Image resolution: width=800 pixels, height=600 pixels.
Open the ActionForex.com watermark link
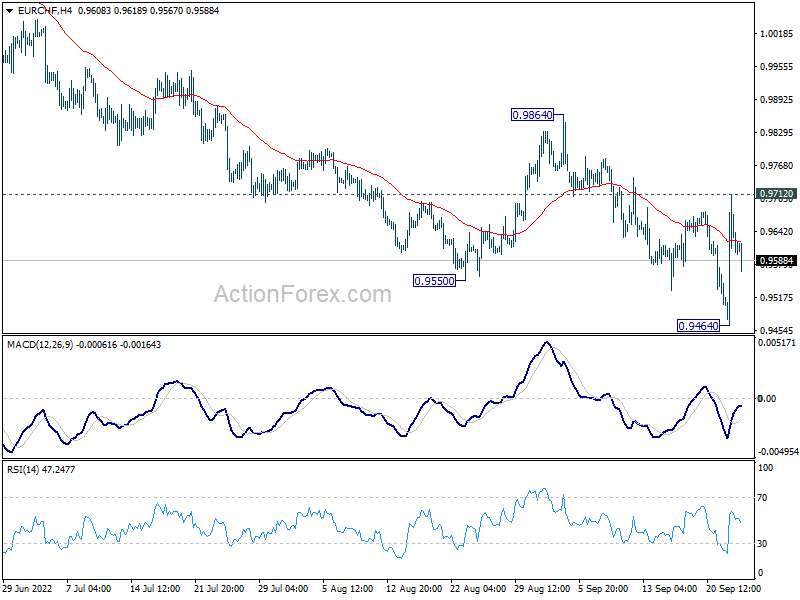(303, 294)
